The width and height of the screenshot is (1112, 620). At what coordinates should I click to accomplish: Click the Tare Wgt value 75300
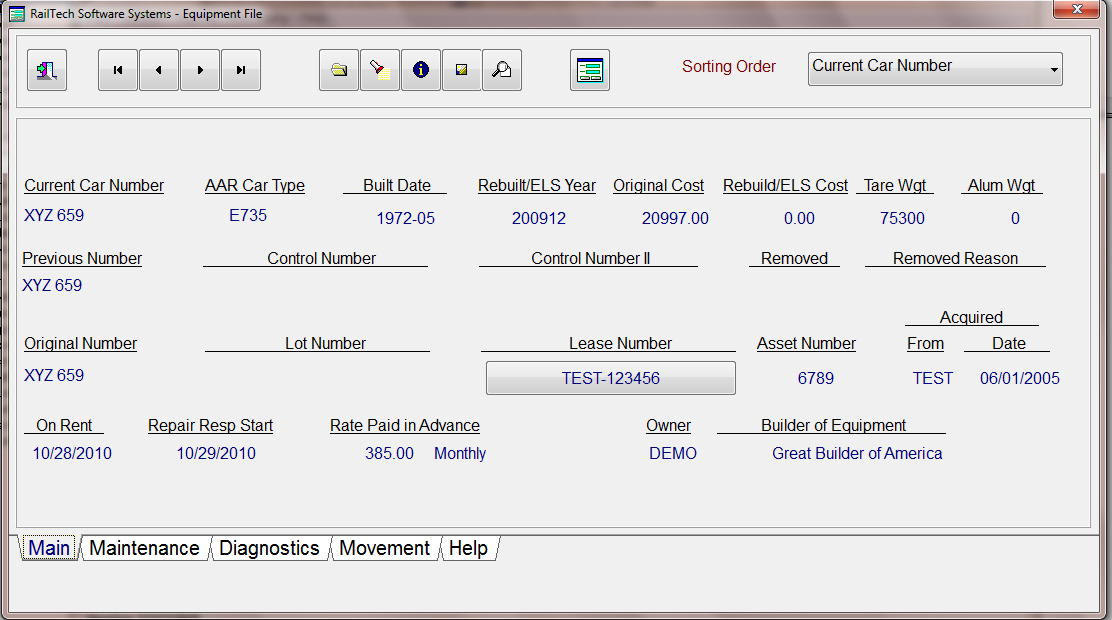902,218
